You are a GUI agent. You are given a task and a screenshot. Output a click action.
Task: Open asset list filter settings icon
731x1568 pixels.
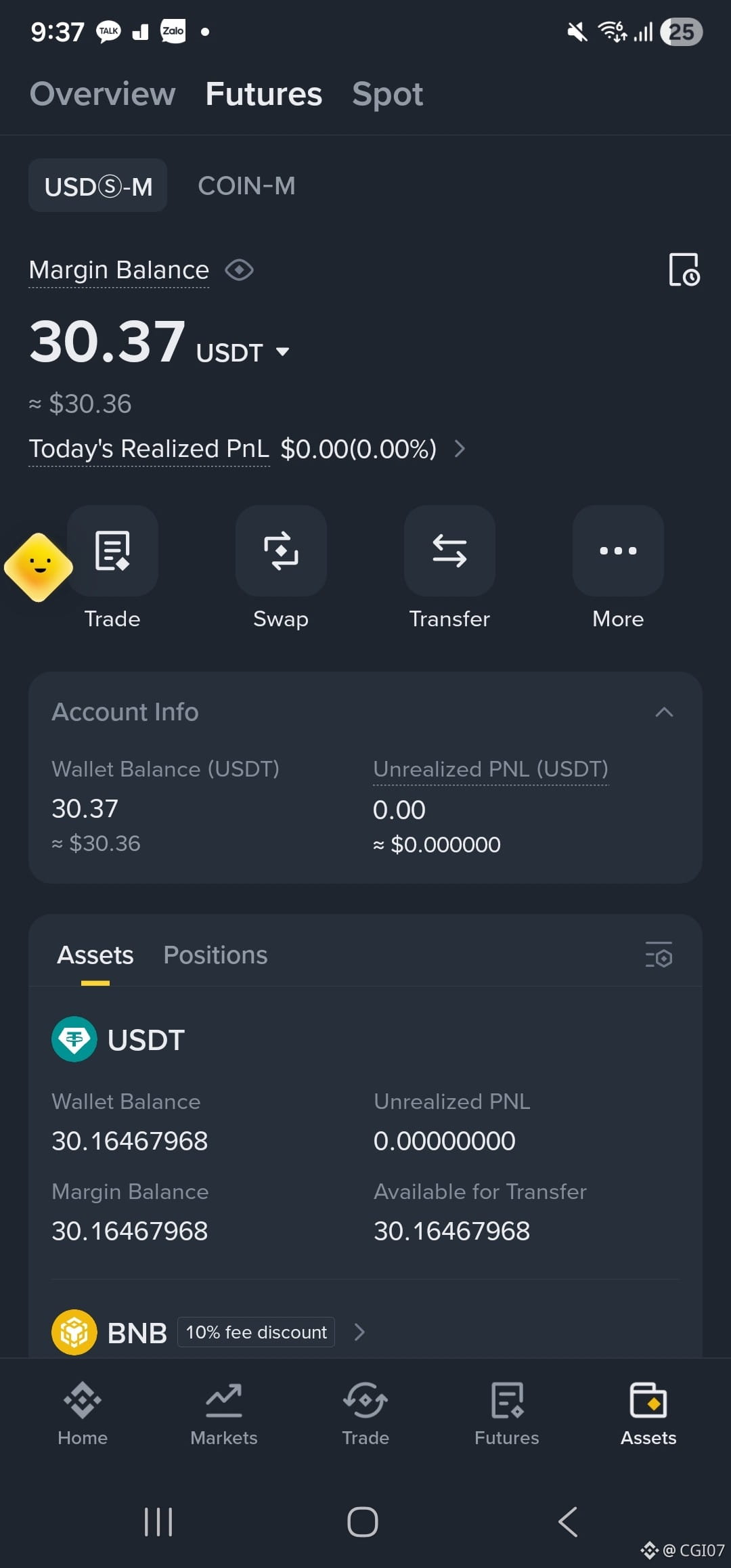coord(659,955)
